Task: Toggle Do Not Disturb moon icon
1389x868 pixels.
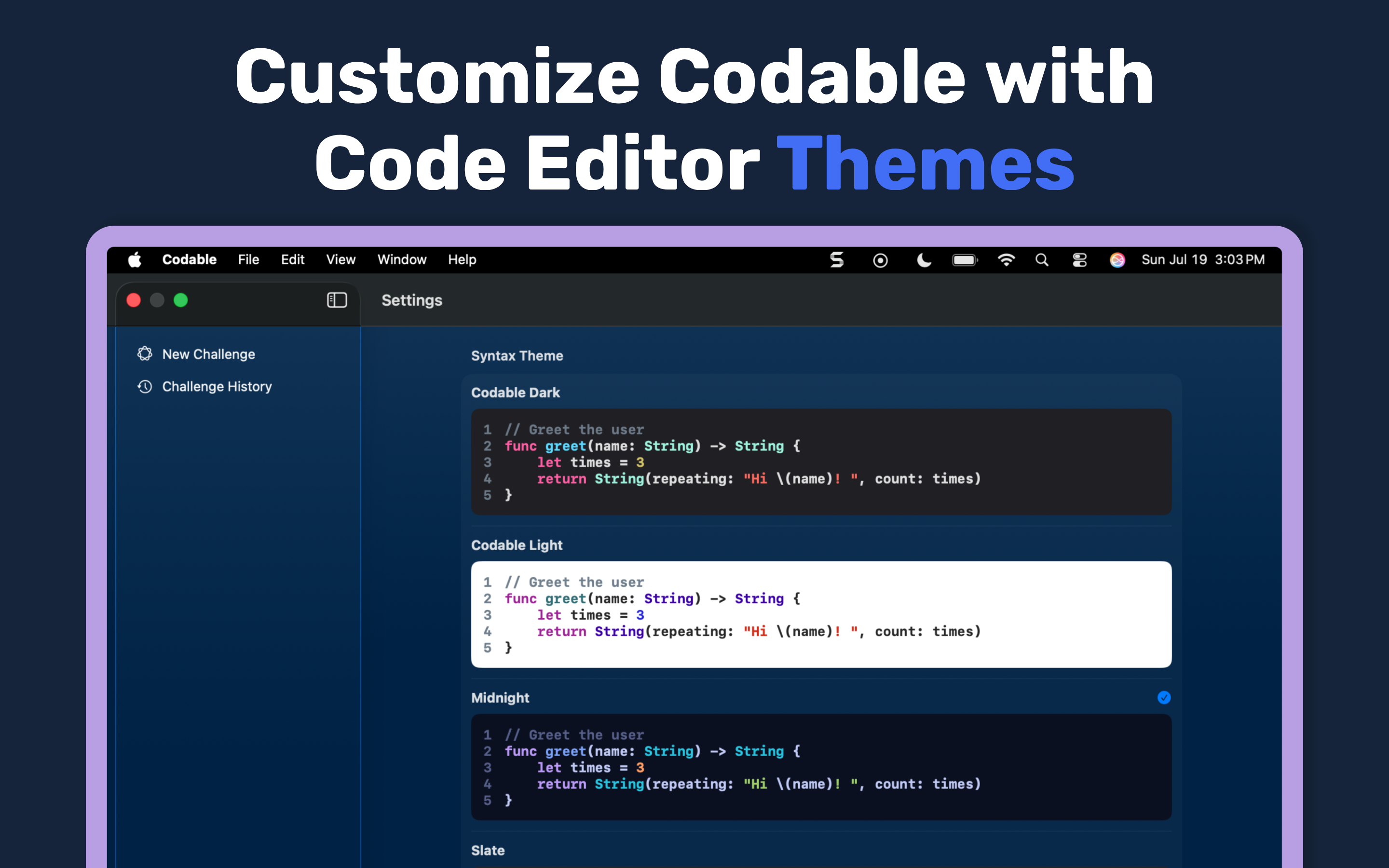Action: 924,259
